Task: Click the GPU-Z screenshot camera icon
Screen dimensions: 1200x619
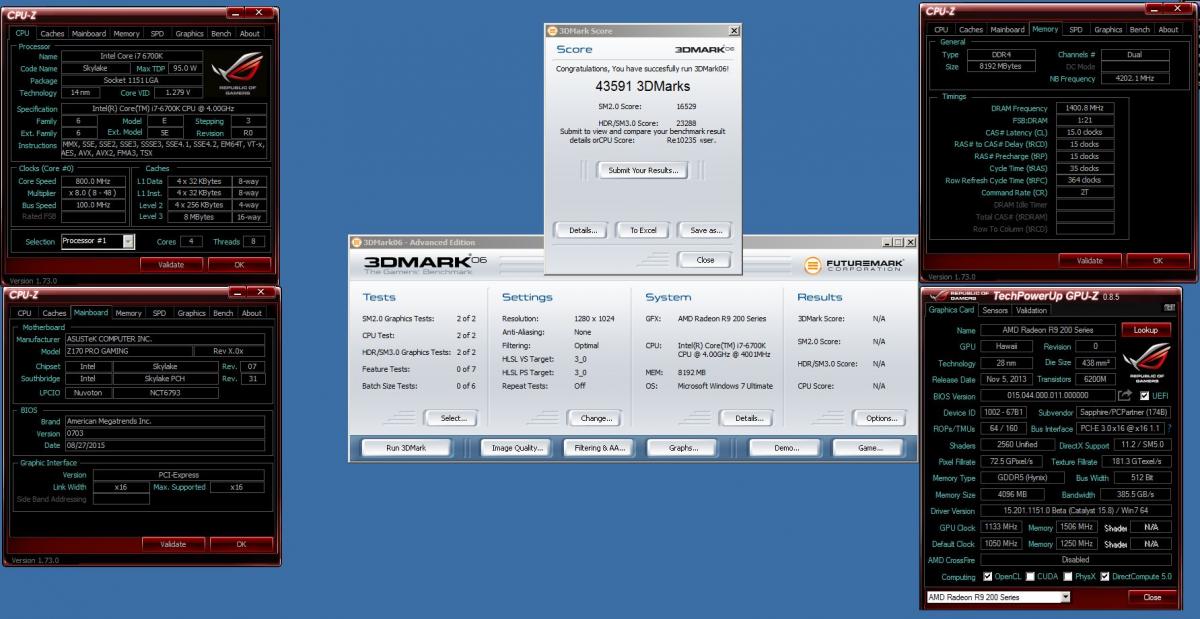Action: 1170,310
